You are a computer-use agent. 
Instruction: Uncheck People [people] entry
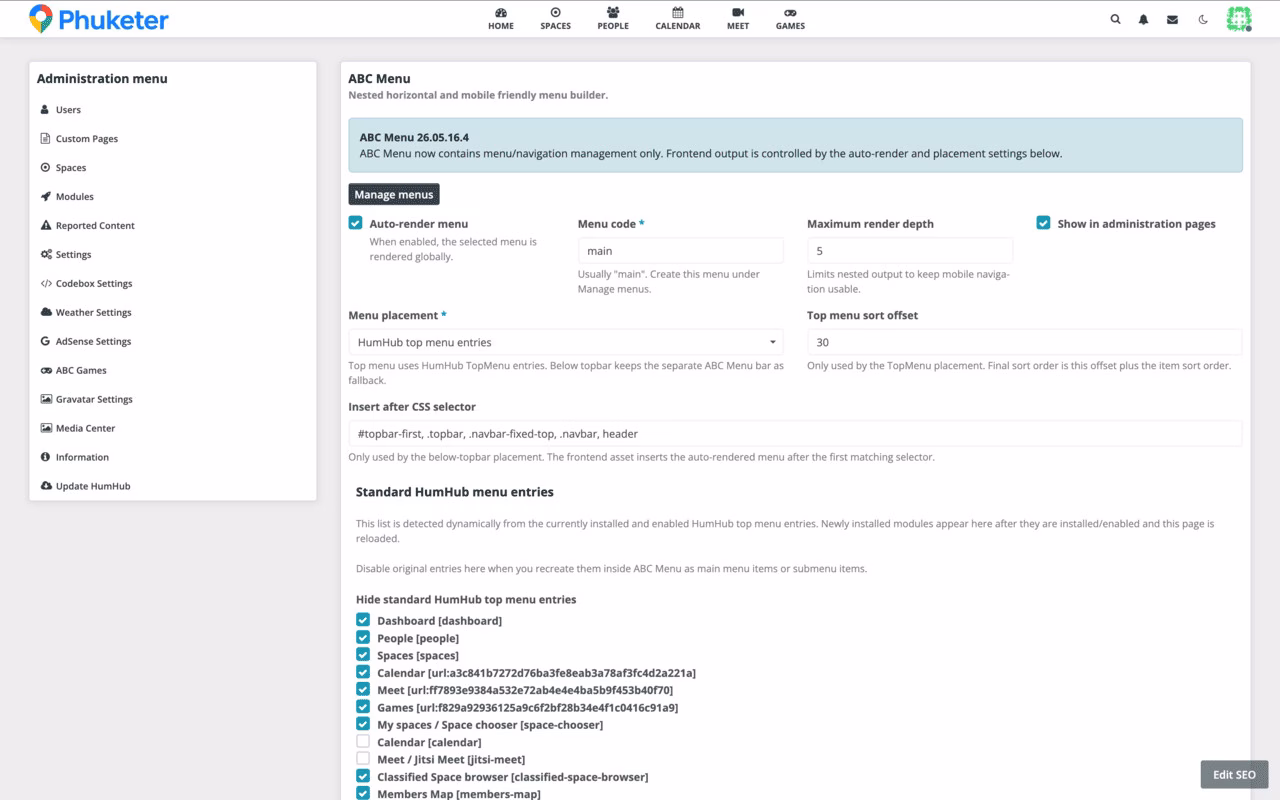363,638
